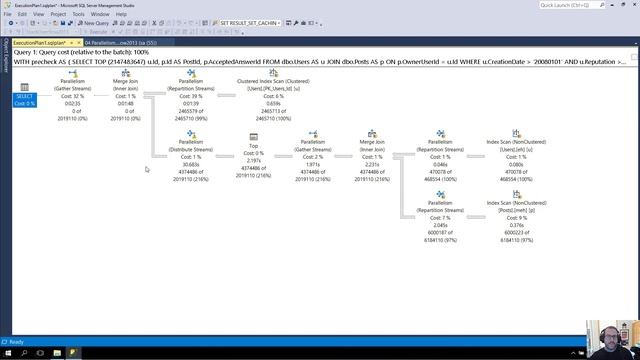Click 'Query 1: Query cost' header text

pyautogui.click(x=81, y=52)
